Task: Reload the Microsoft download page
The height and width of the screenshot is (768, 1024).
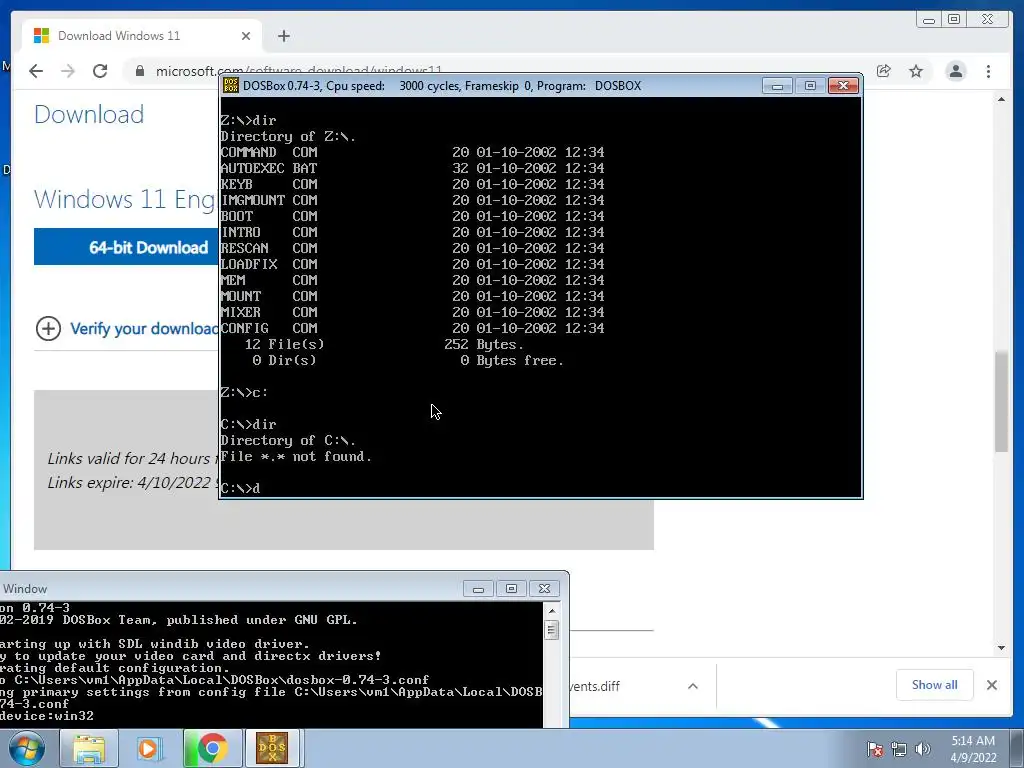Action: (x=100, y=71)
